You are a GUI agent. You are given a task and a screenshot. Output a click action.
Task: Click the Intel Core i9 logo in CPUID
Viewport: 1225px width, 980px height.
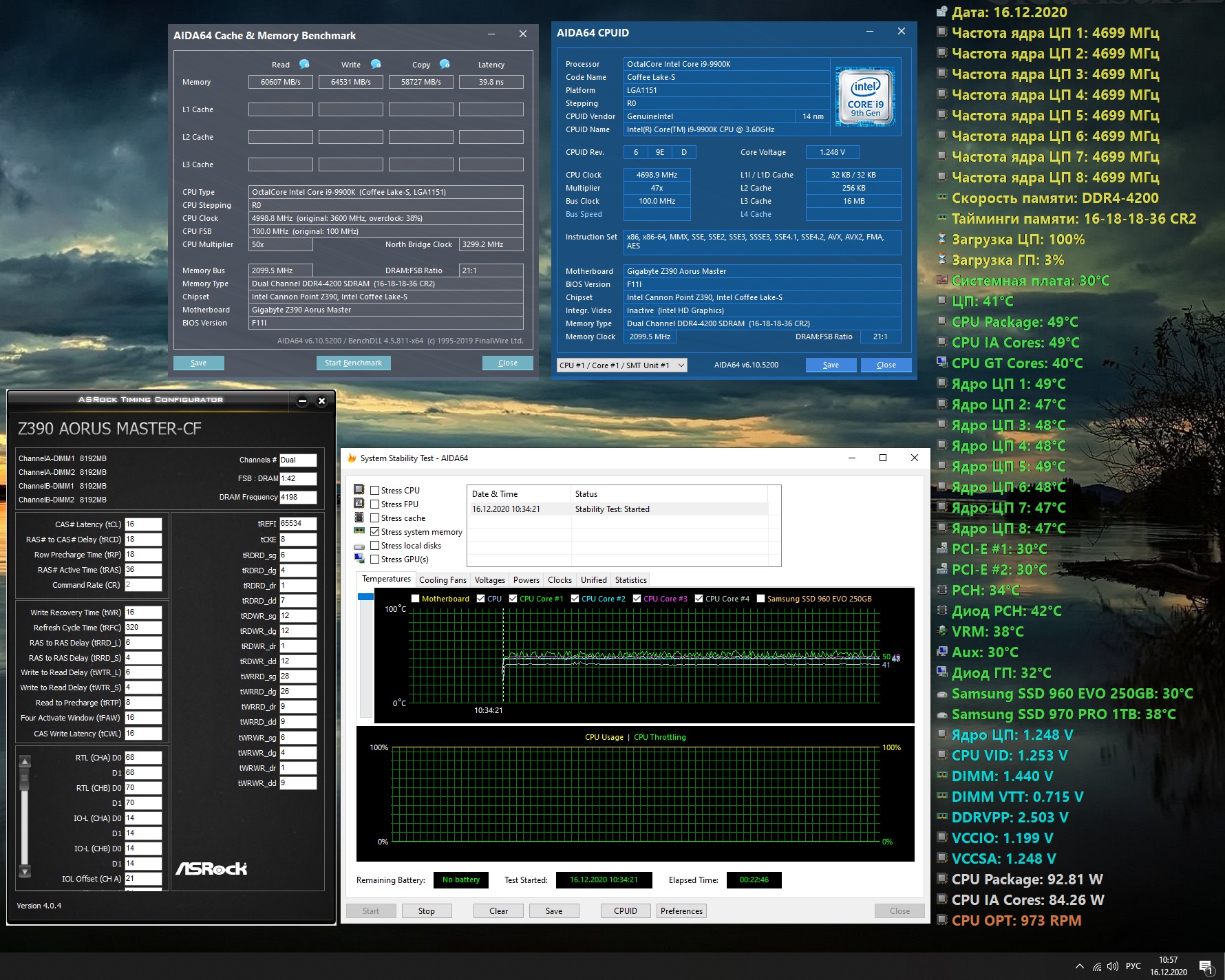click(865, 98)
